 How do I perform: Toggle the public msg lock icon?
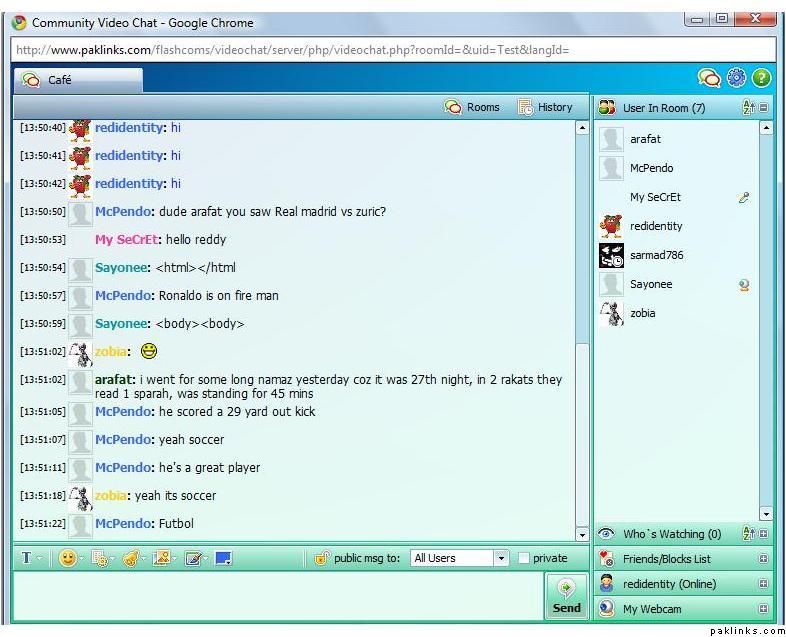click(321, 558)
